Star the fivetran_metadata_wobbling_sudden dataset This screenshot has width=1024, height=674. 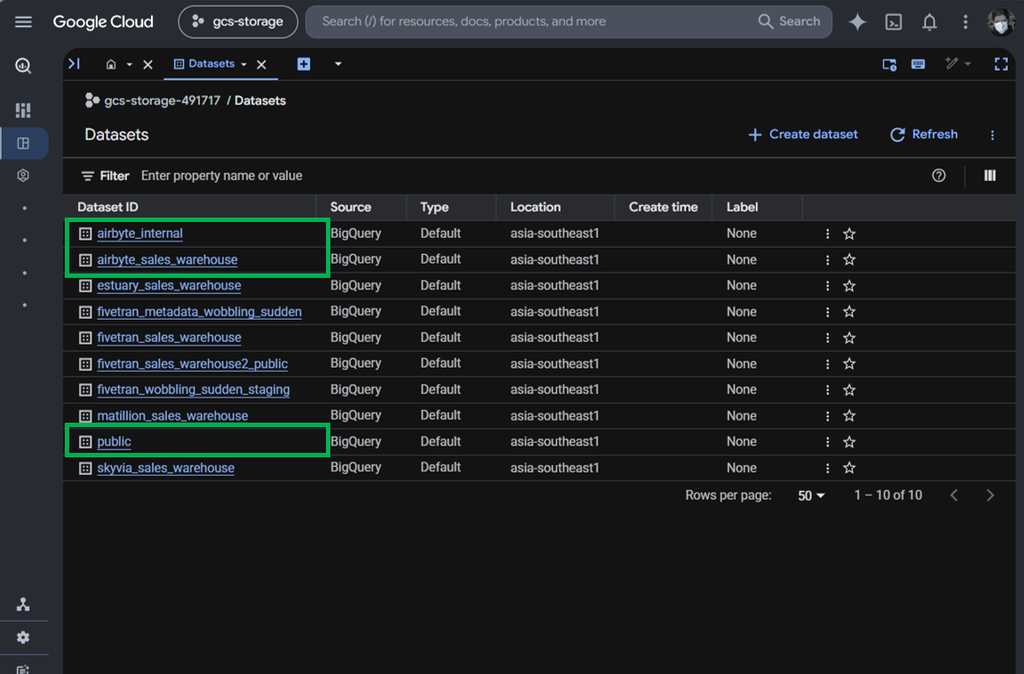pyautogui.click(x=849, y=312)
